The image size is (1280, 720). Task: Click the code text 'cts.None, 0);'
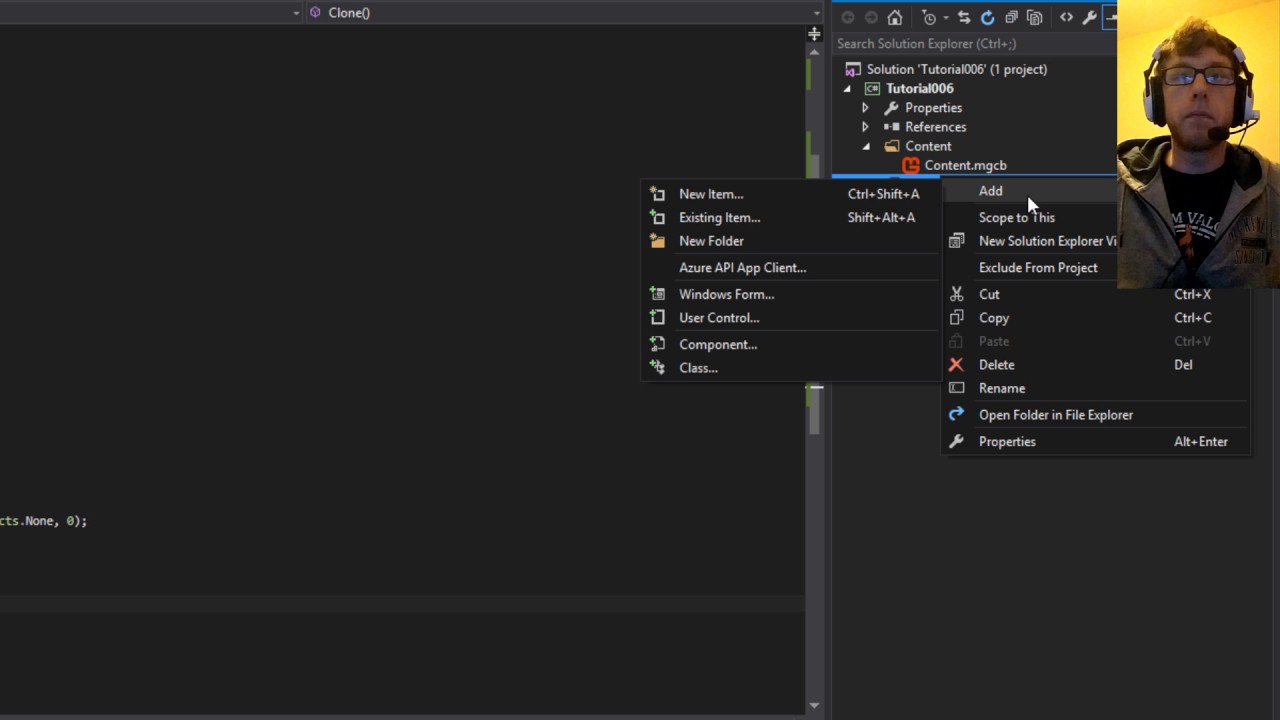coord(43,521)
